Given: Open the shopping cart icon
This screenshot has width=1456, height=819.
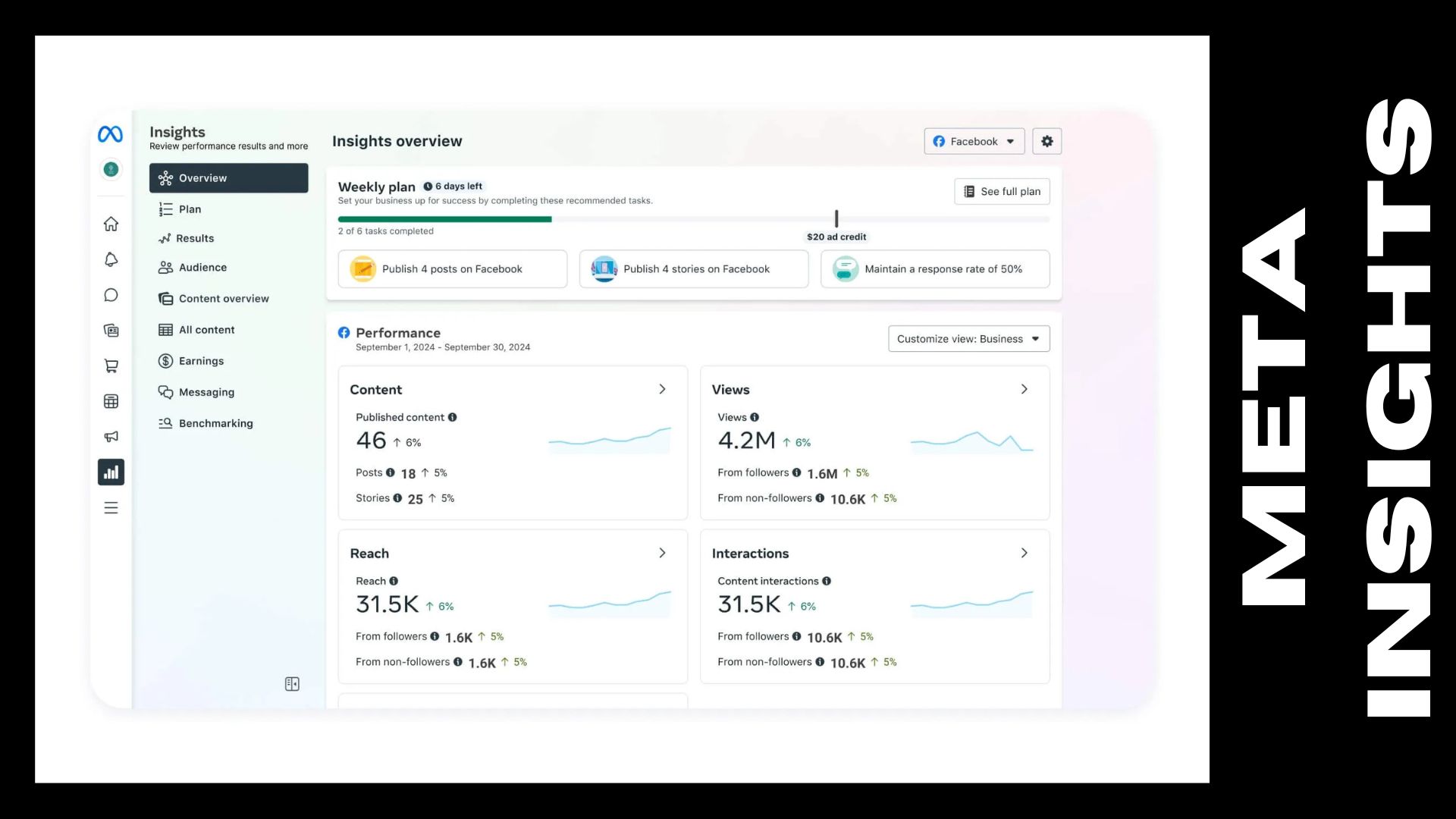Looking at the screenshot, I should pos(111,366).
